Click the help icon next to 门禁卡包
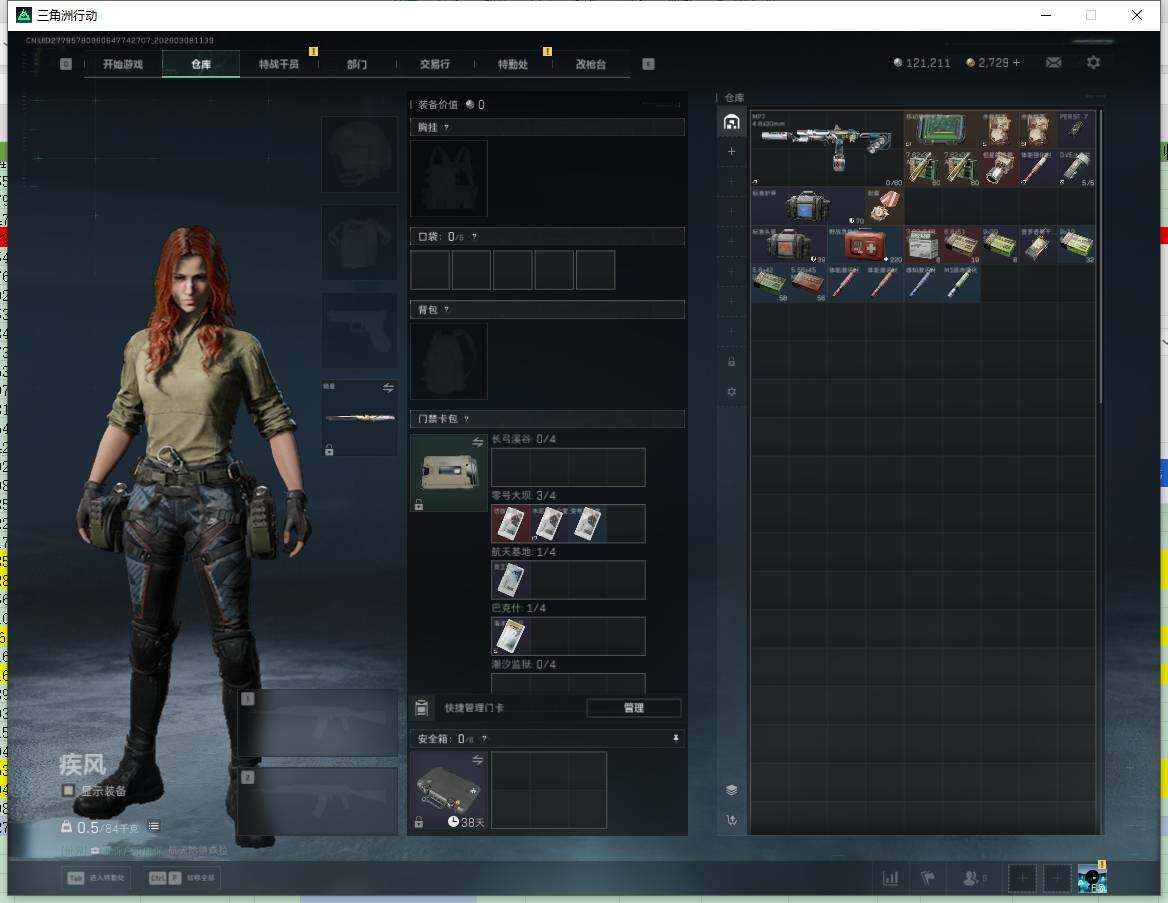 tap(466, 419)
